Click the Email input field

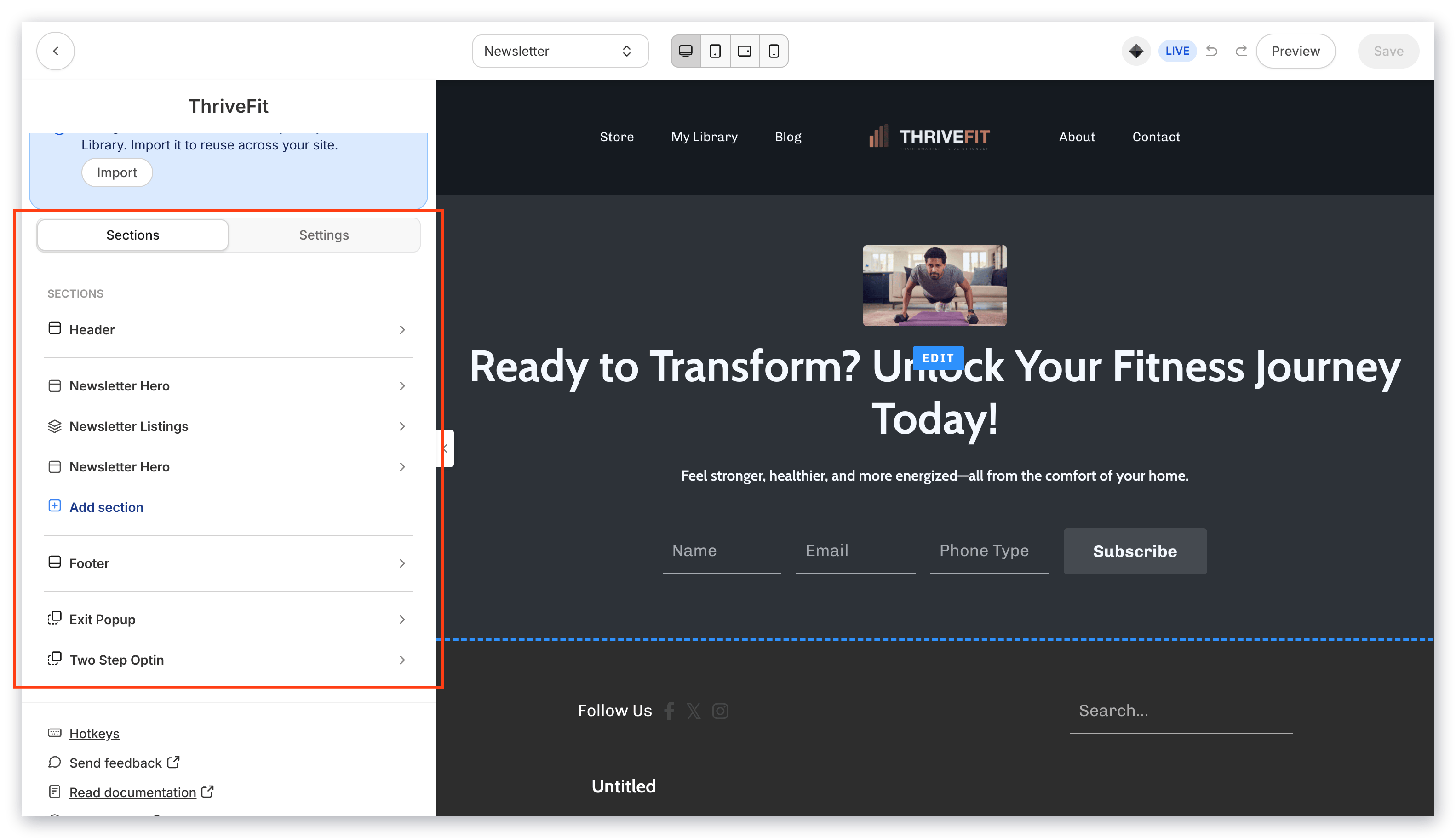pyautogui.click(x=855, y=551)
